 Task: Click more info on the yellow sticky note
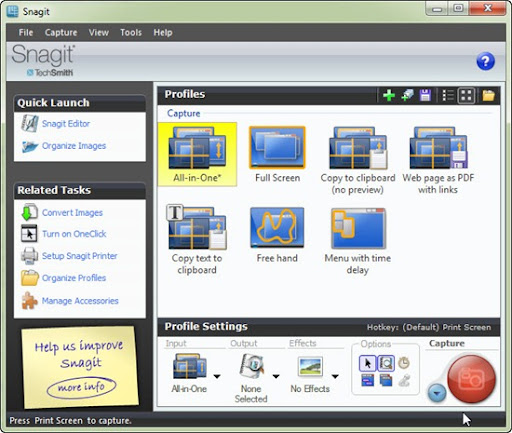tap(82, 387)
